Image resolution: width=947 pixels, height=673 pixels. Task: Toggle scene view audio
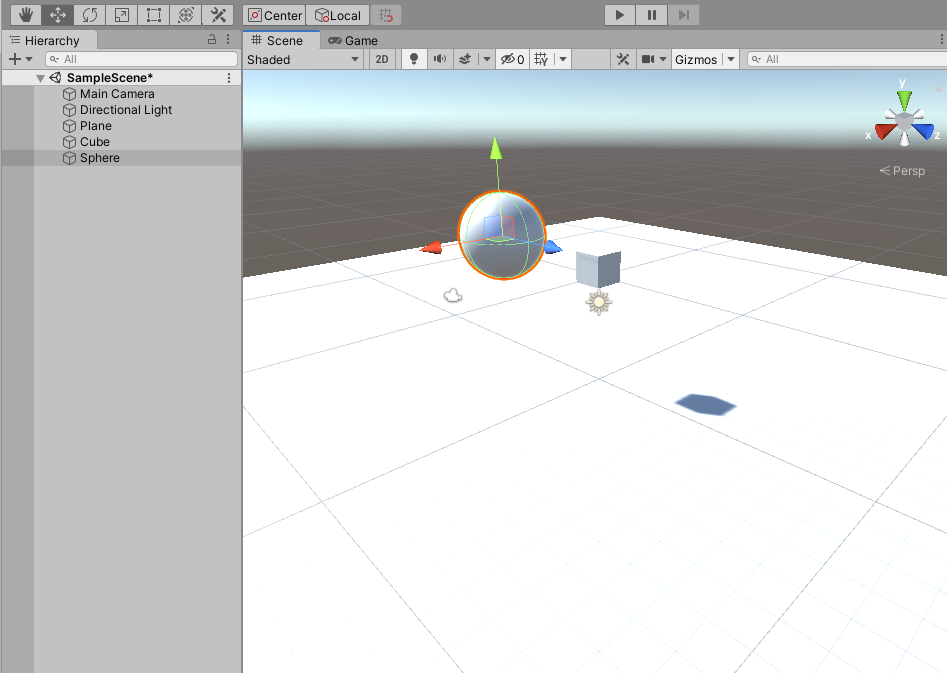coord(439,59)
